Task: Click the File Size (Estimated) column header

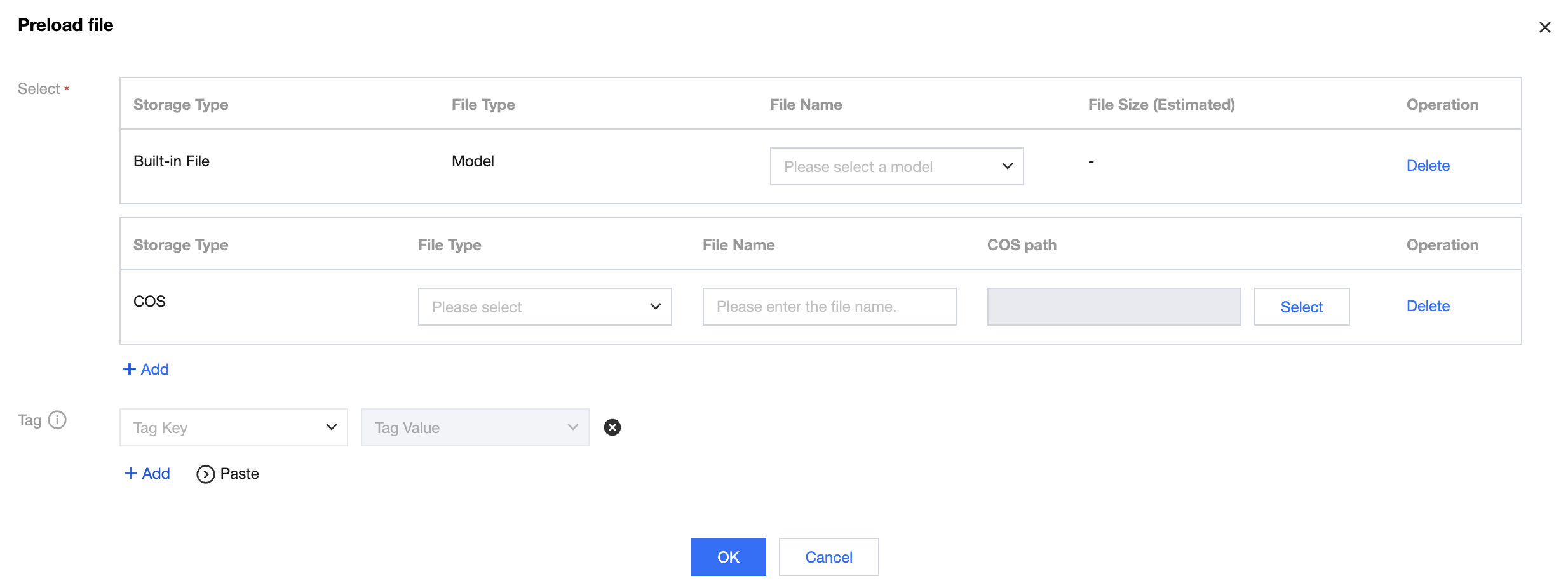Action: [x=1161, y=105]
